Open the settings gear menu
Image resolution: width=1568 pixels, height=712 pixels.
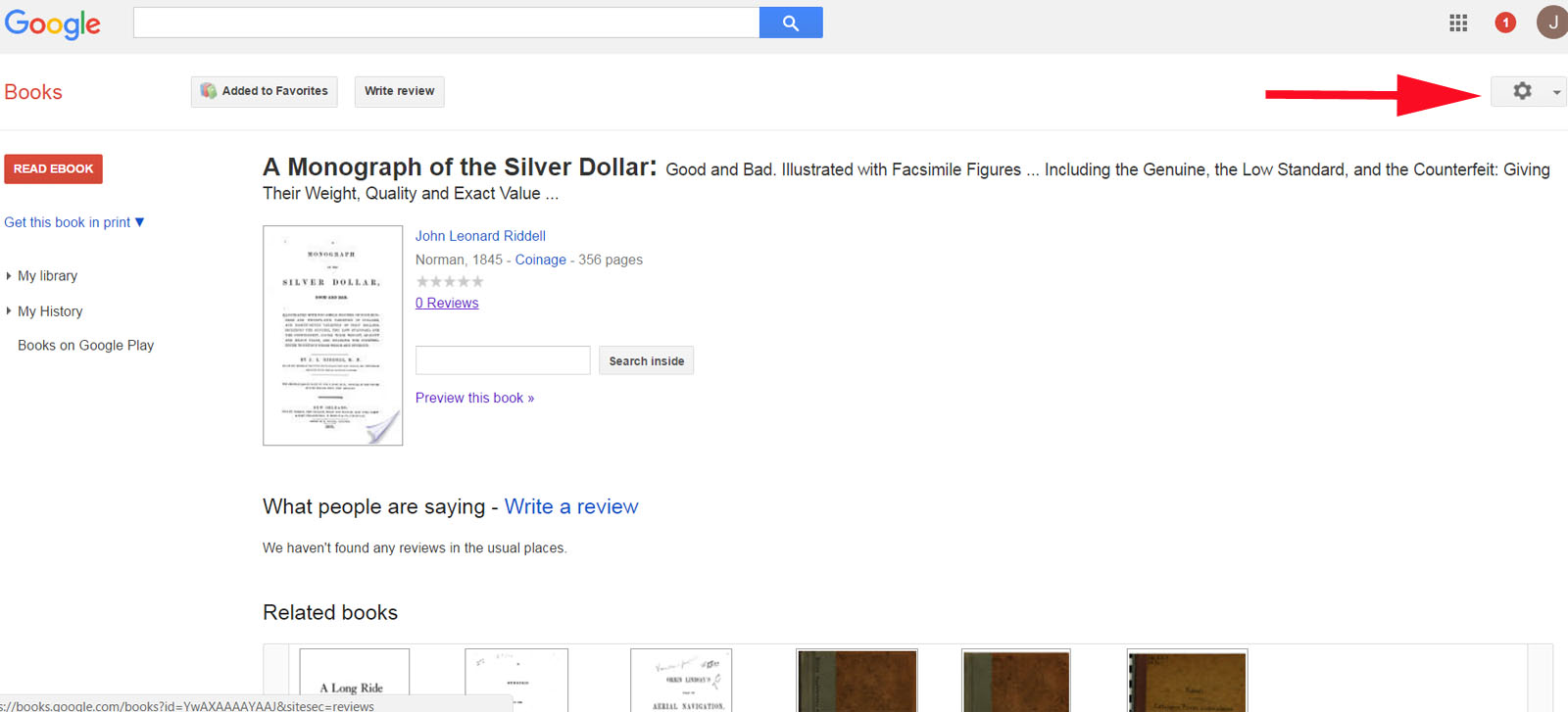coord(1522,91)
